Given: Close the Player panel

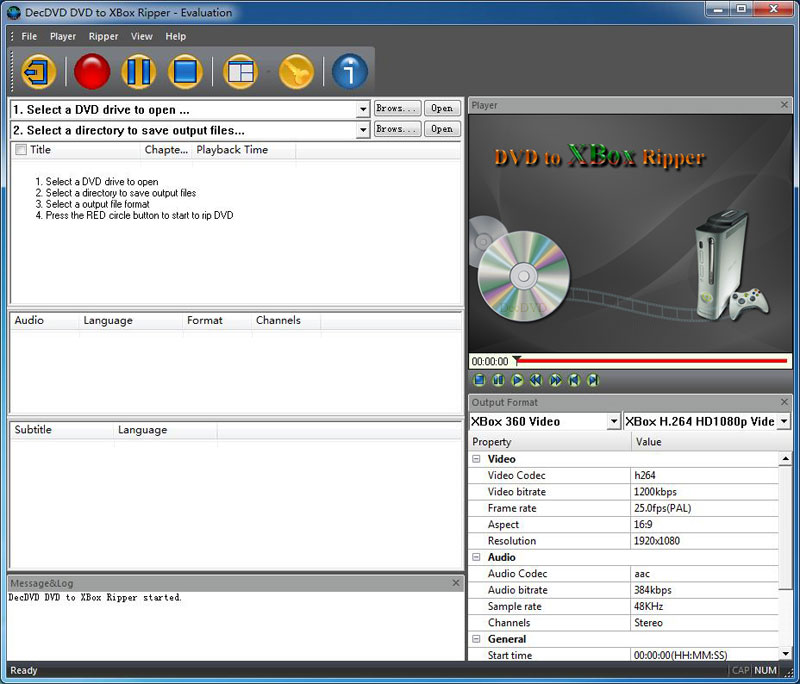Looking at the screenshot, I should click(x=784, y=105).
